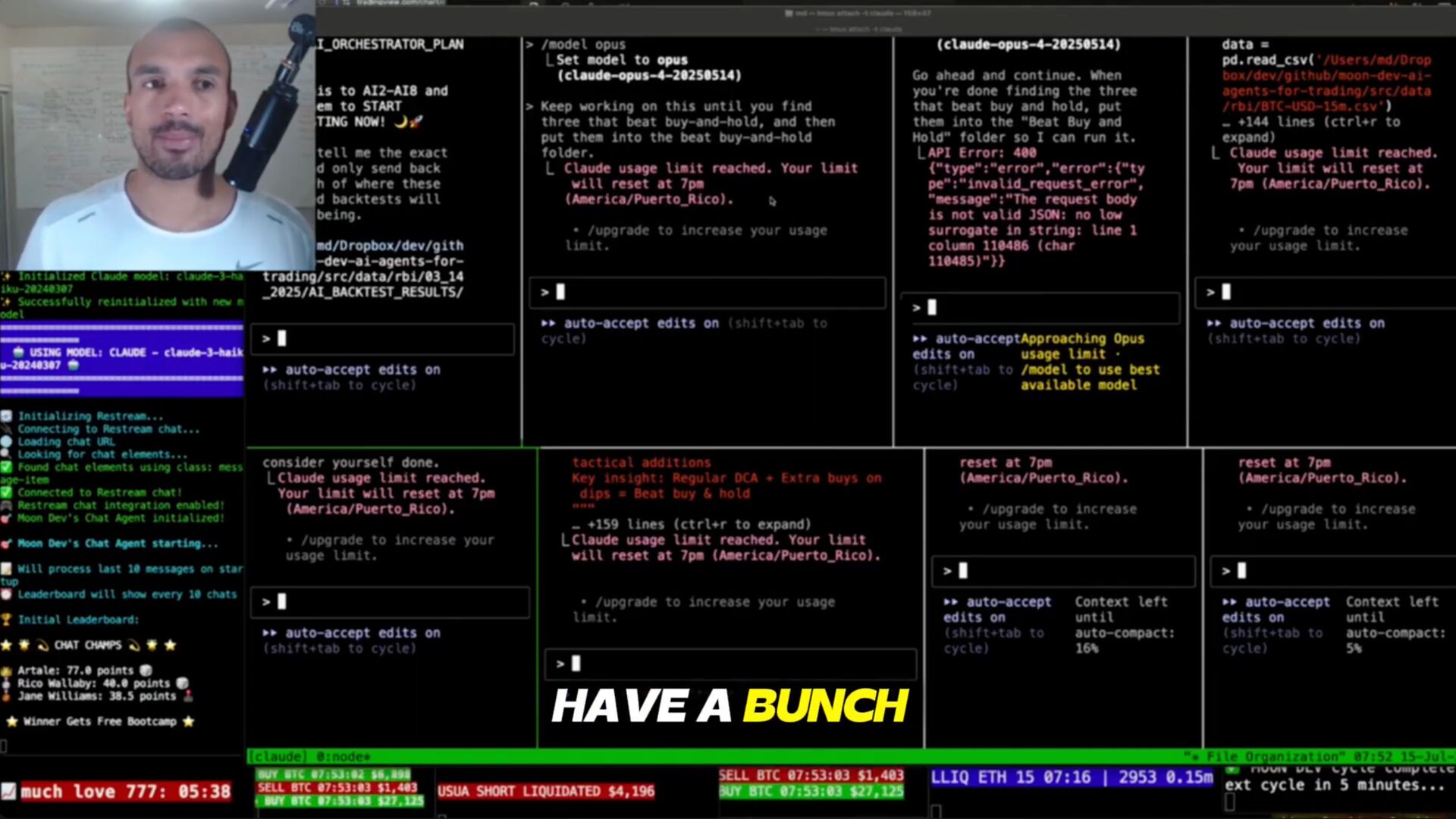This screenshot has width=1456, height=819.
Task: Click the star icon before Winner Gets Free Bootcamp
Action: tap(11, 721)
